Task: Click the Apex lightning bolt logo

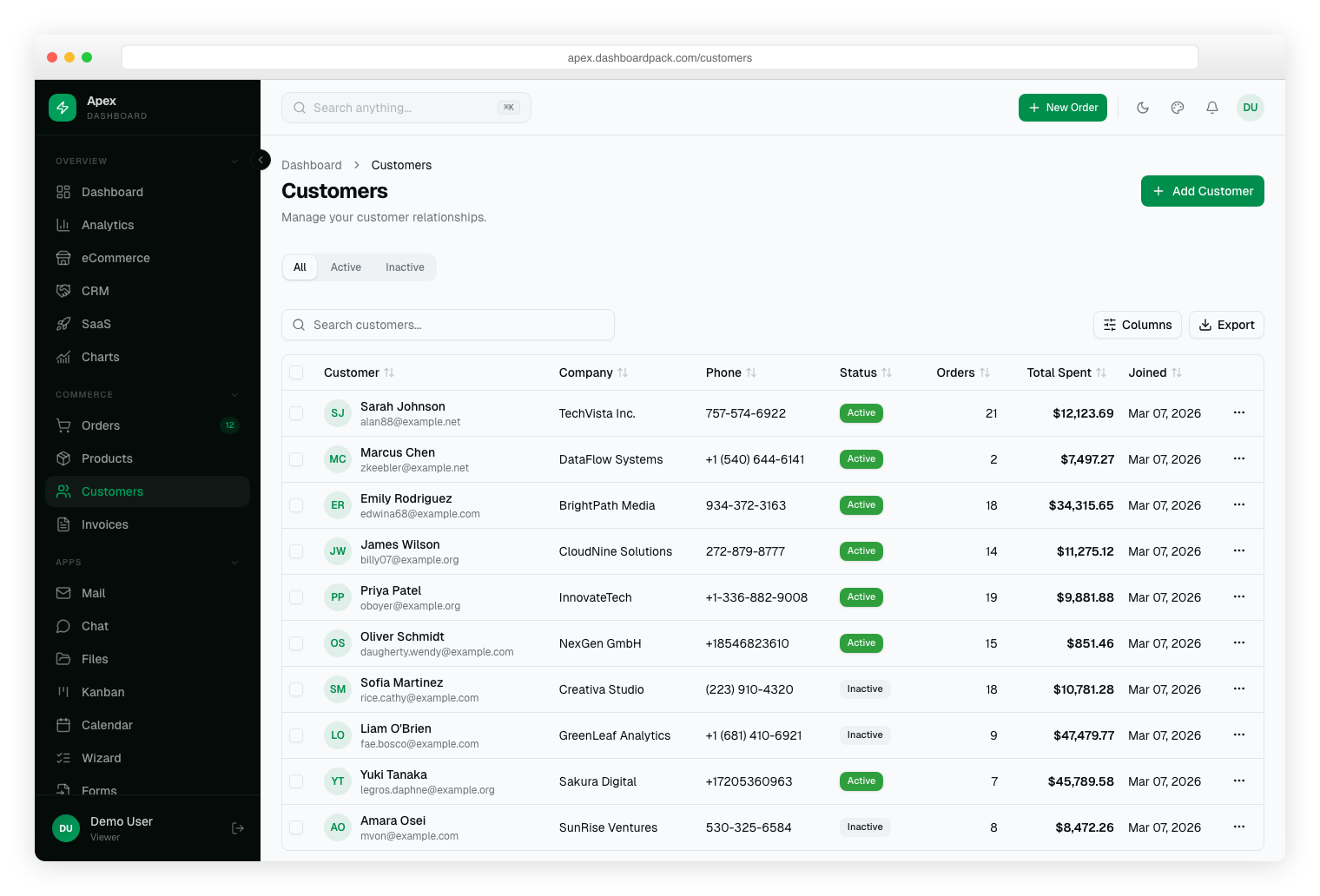Action: click(x=62, y=107)
